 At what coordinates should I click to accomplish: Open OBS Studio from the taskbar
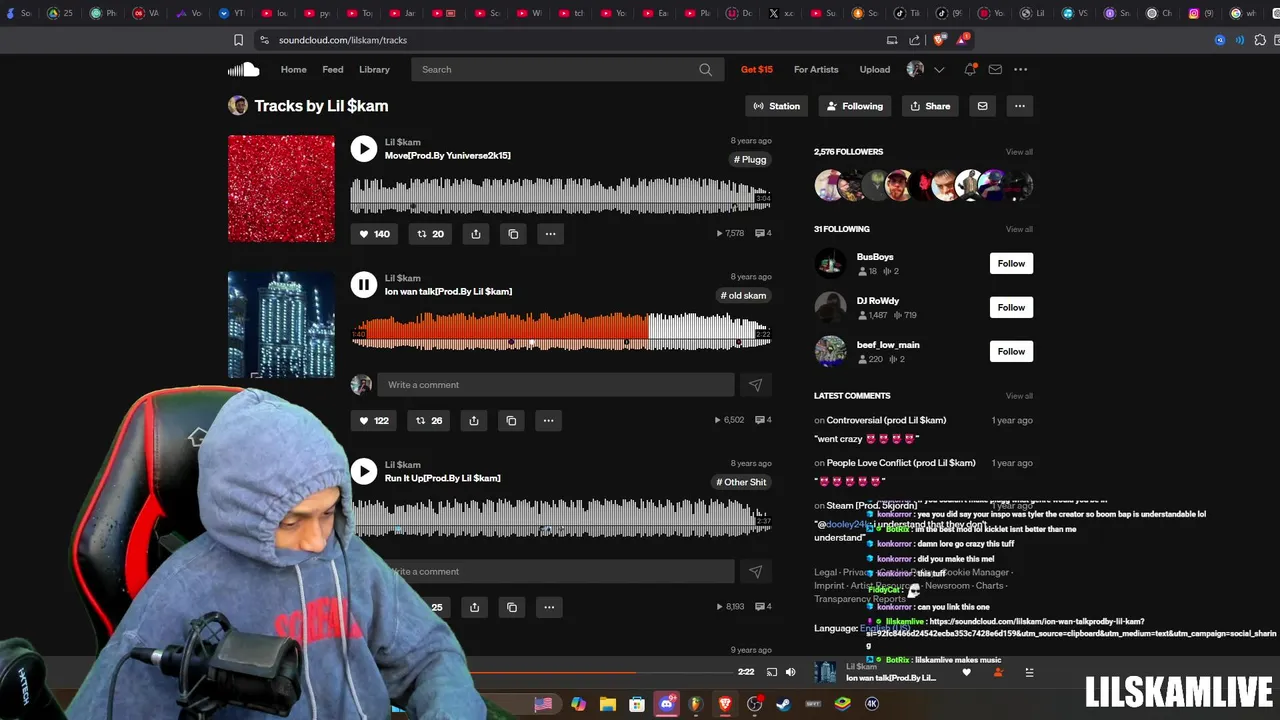(x=755, y=704)
